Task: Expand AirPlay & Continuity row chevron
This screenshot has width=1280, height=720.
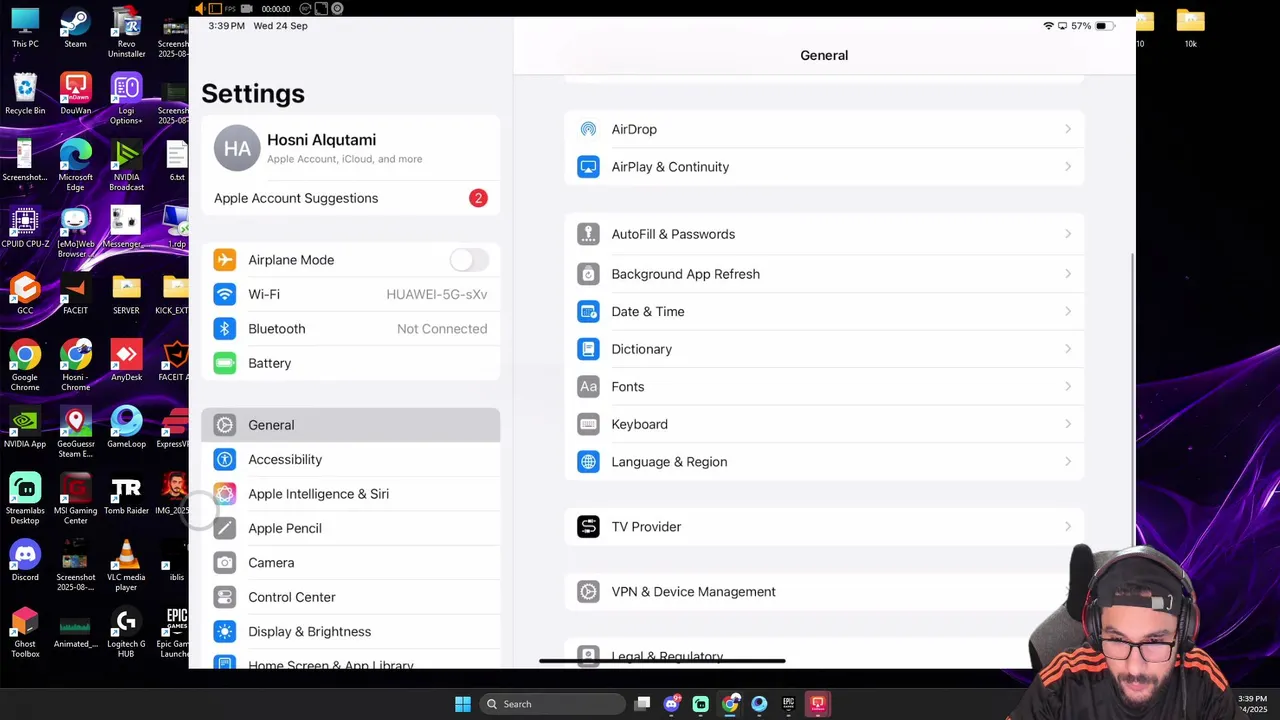Action: point(1068,167)
